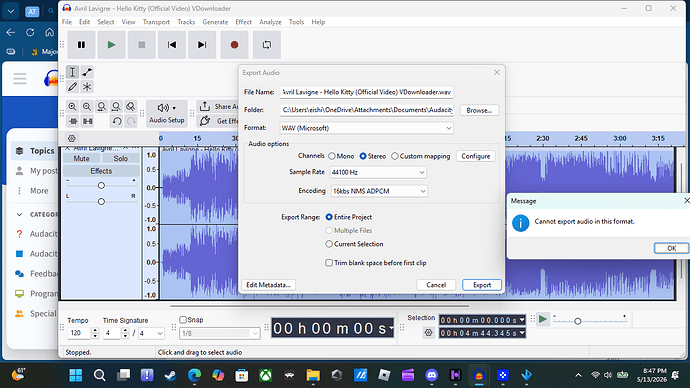Open the File menu

[x=67, y=22]
